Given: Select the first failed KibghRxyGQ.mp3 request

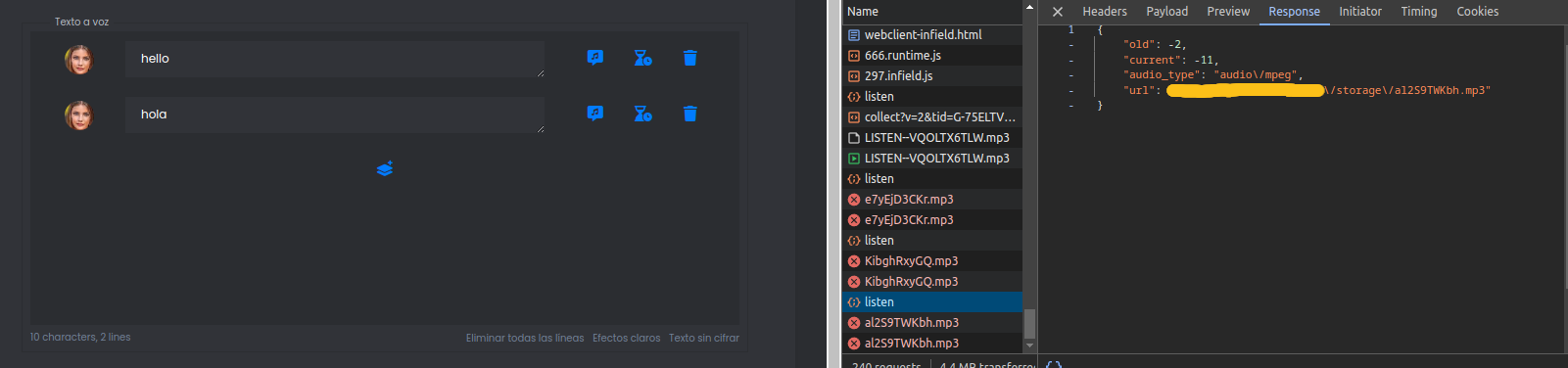Looking at the screenshot, I should [932, 260].
